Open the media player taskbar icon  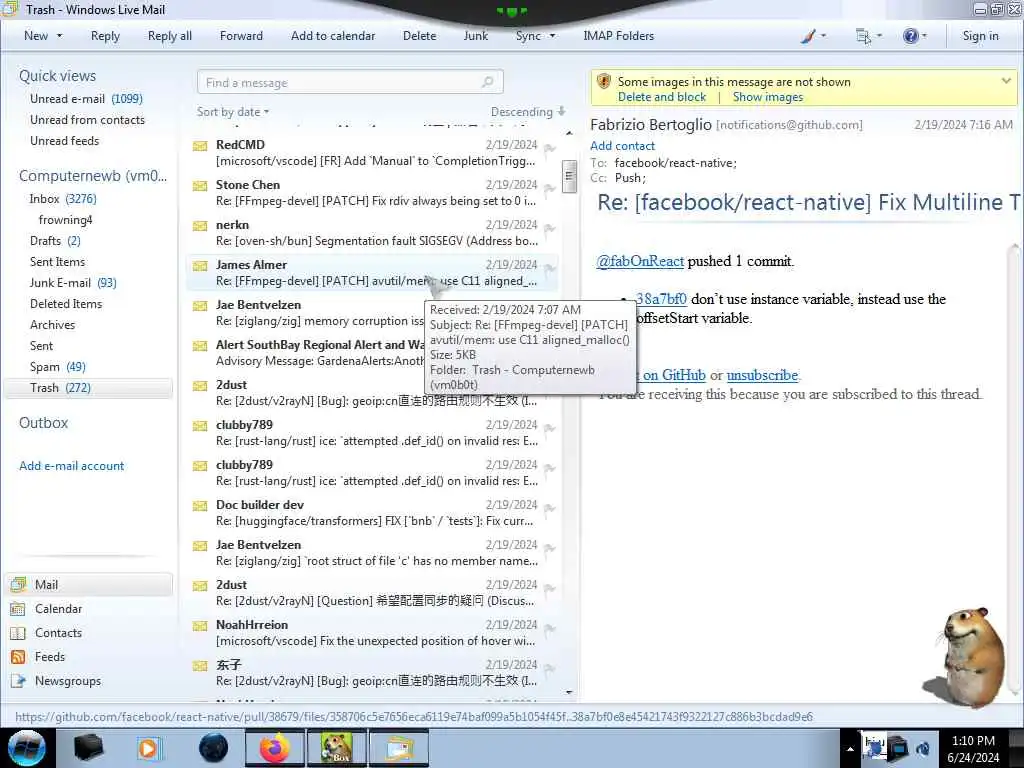point(149,748)
